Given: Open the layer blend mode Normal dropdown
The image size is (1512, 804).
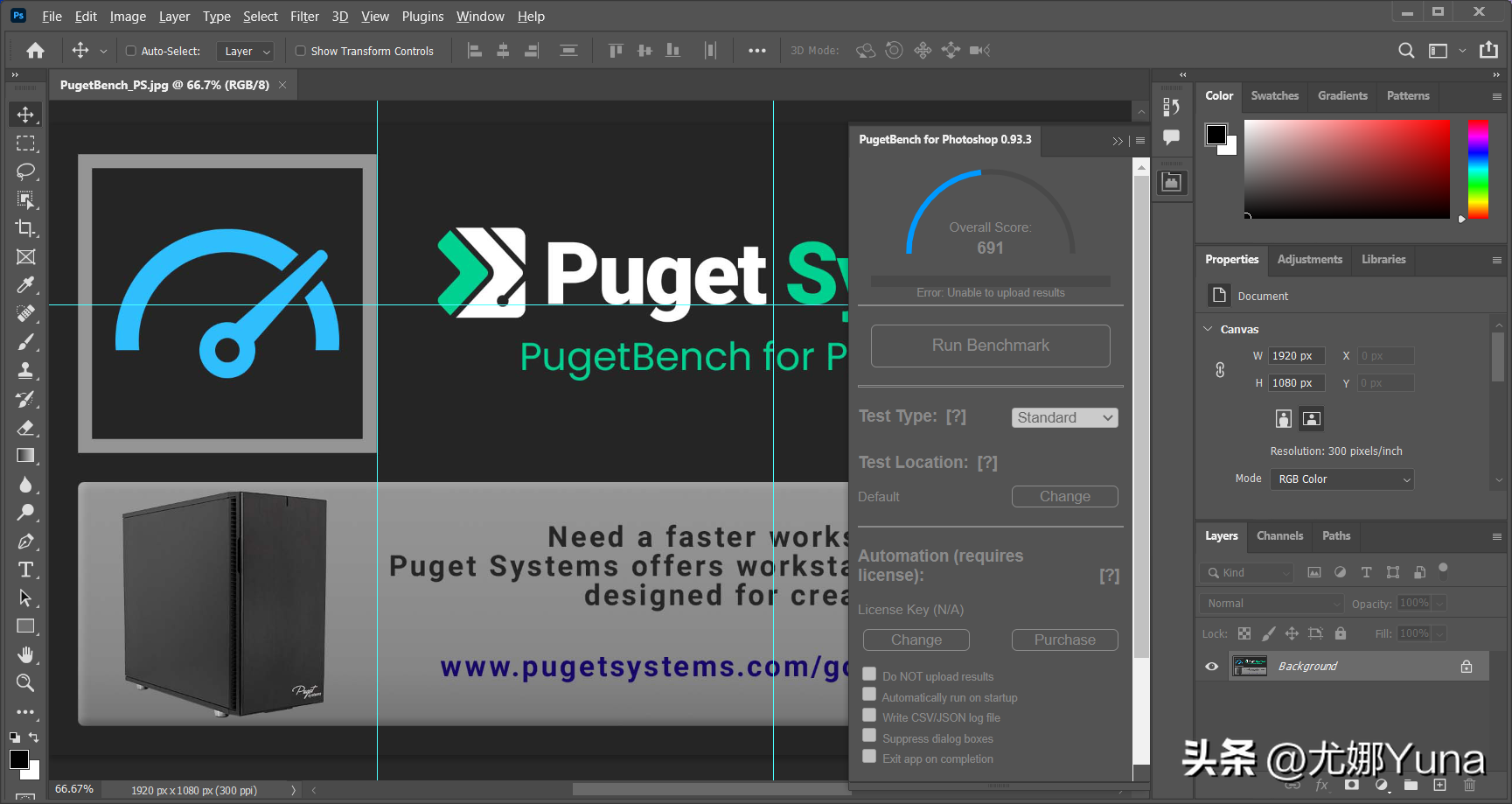Looking at the screenshot, I should pos(1272,604).
